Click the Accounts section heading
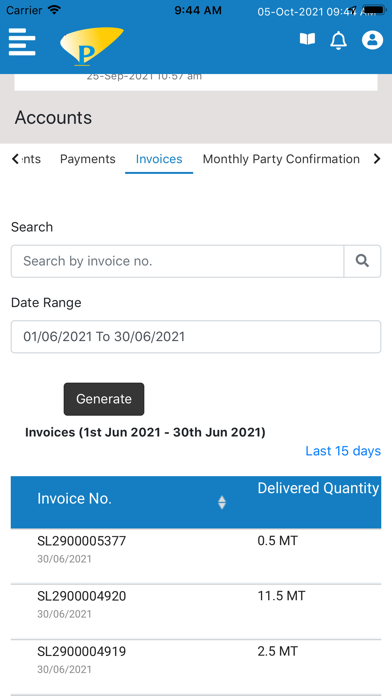The width and height of the screenshot is (392, 696). tap(53, 118)
